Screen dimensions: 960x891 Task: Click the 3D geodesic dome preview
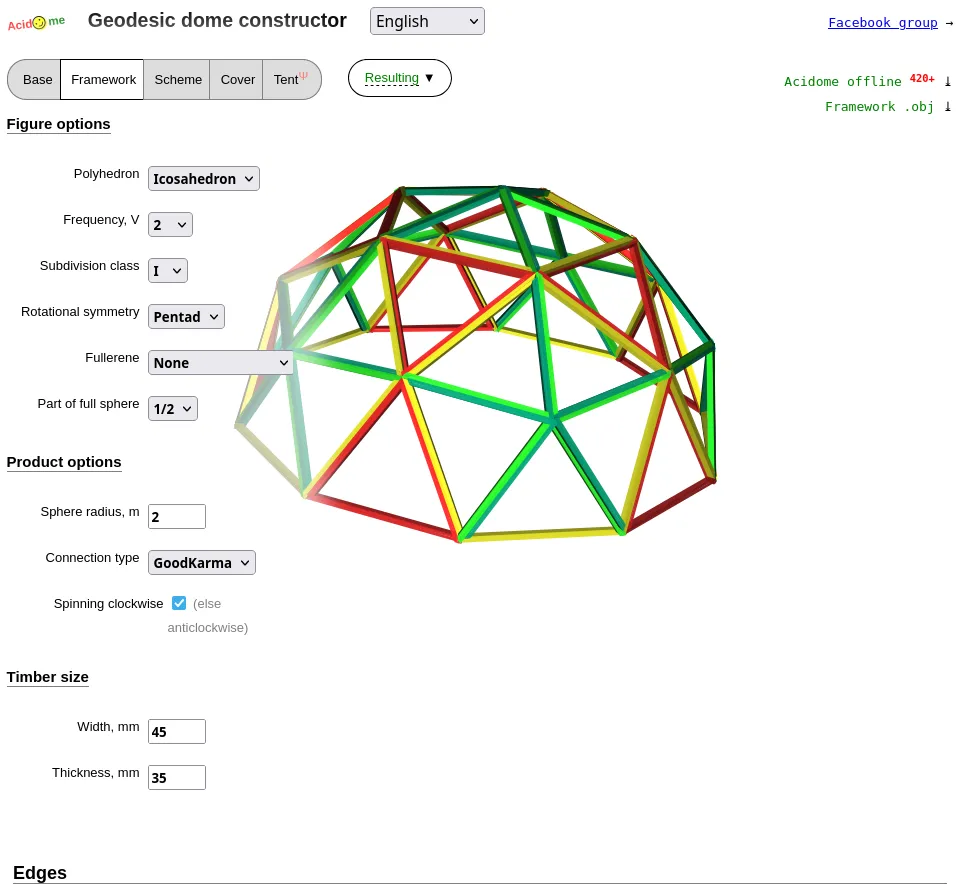click(x=480, y=360)
